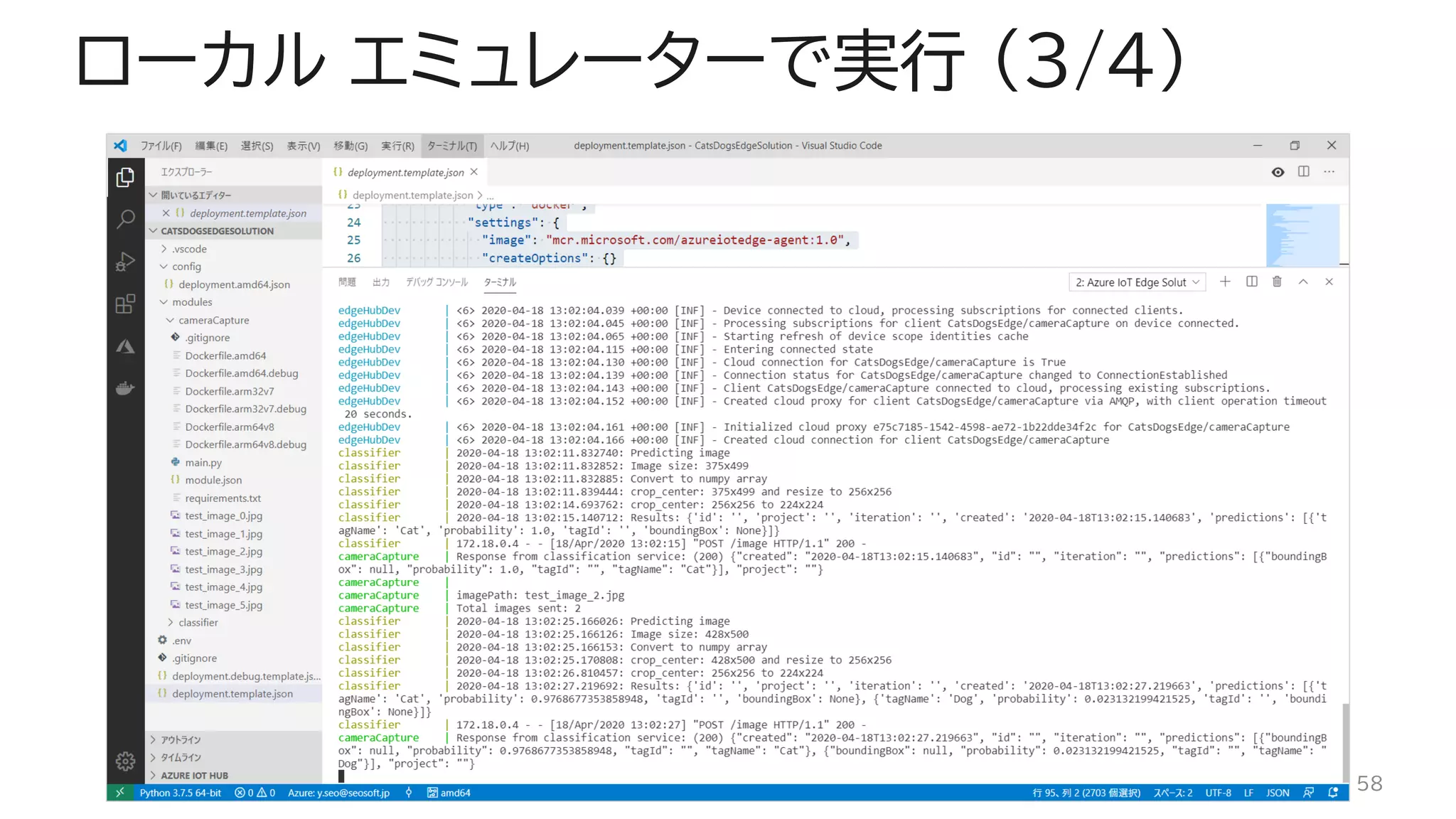Image resolution: width=1456 pixels, height=819 pixels.
Task: Click the editor minimap overview
Action: click(1302, 235)
